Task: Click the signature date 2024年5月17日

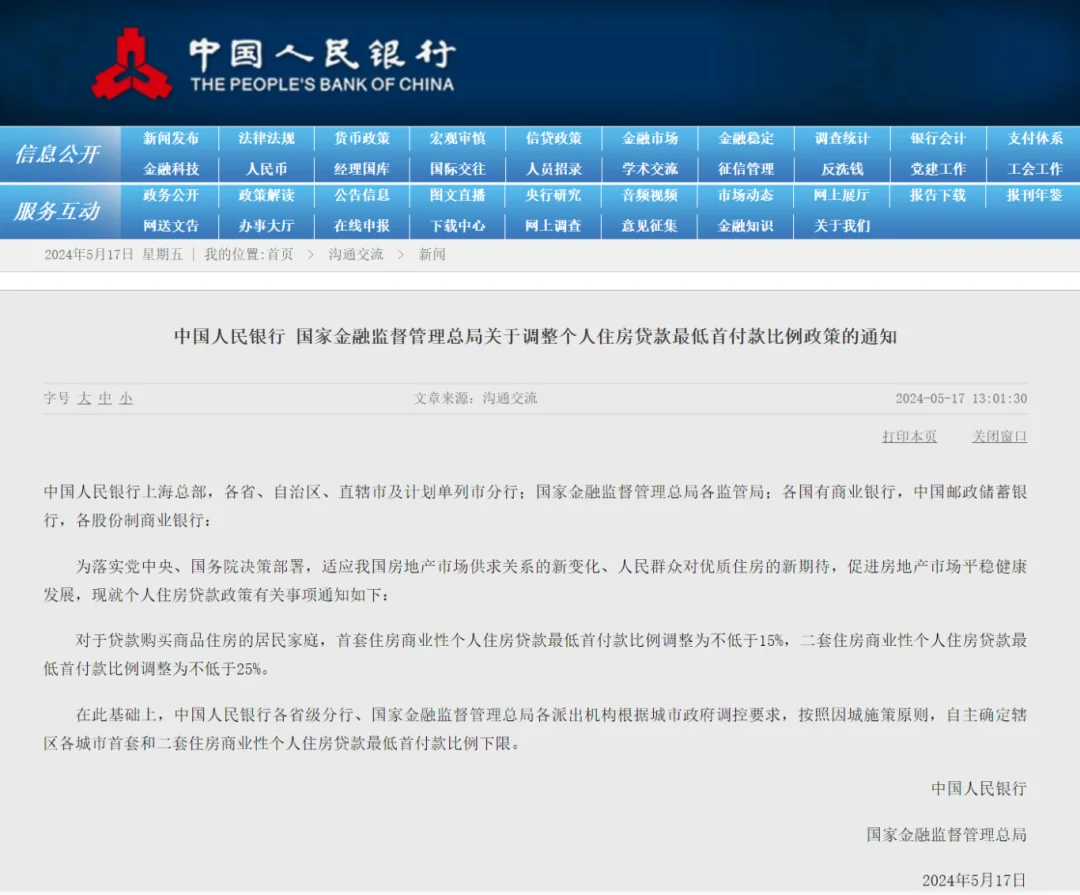Action: [x=975, y=881]
